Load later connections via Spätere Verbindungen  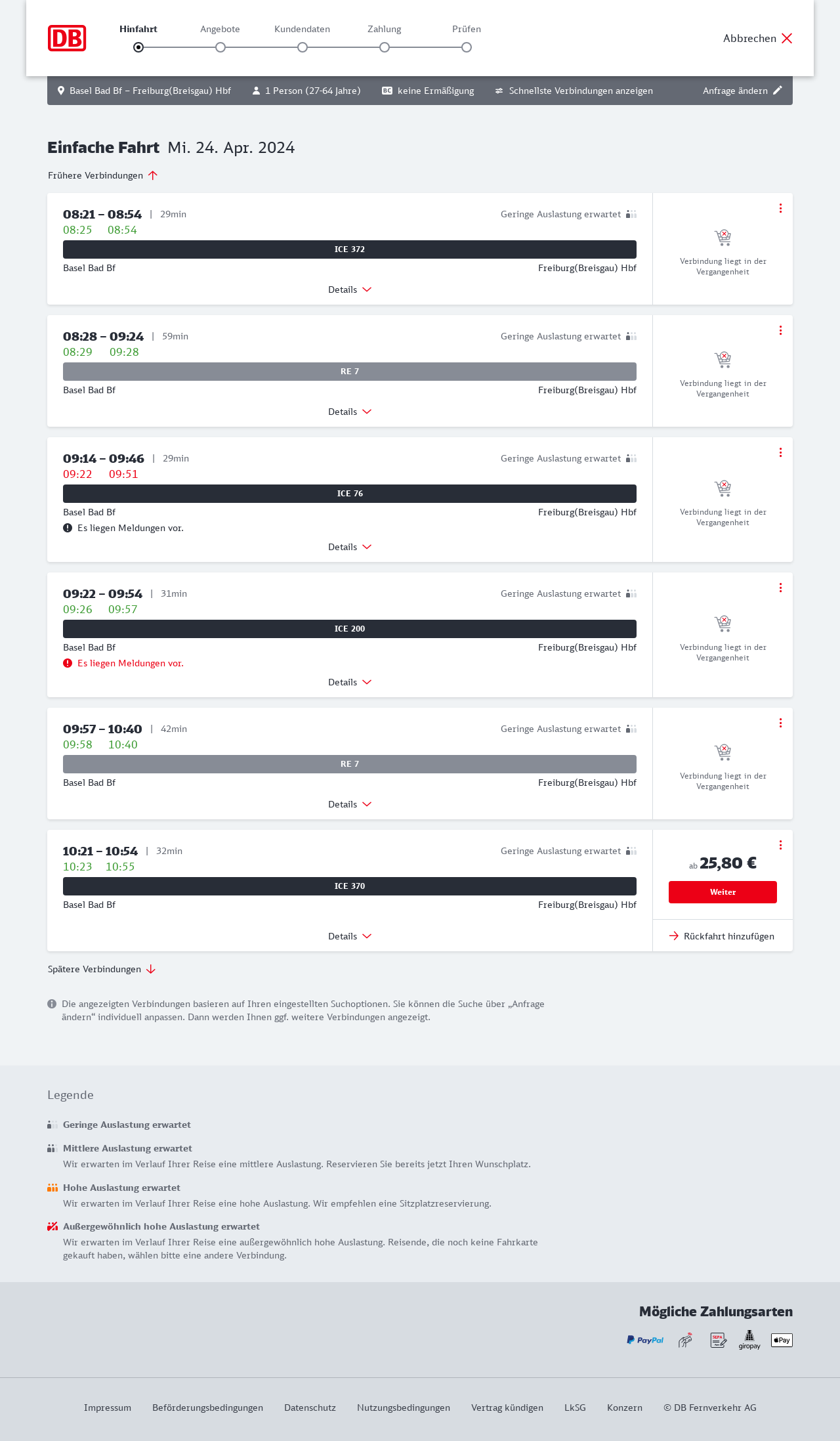(102, 969)
